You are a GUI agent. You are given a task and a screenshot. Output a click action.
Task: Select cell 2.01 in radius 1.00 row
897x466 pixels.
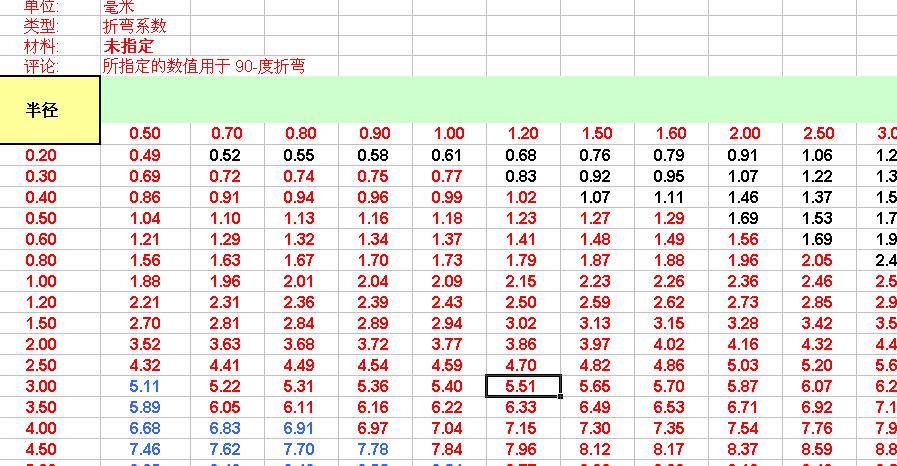click(x=299, y=281)
